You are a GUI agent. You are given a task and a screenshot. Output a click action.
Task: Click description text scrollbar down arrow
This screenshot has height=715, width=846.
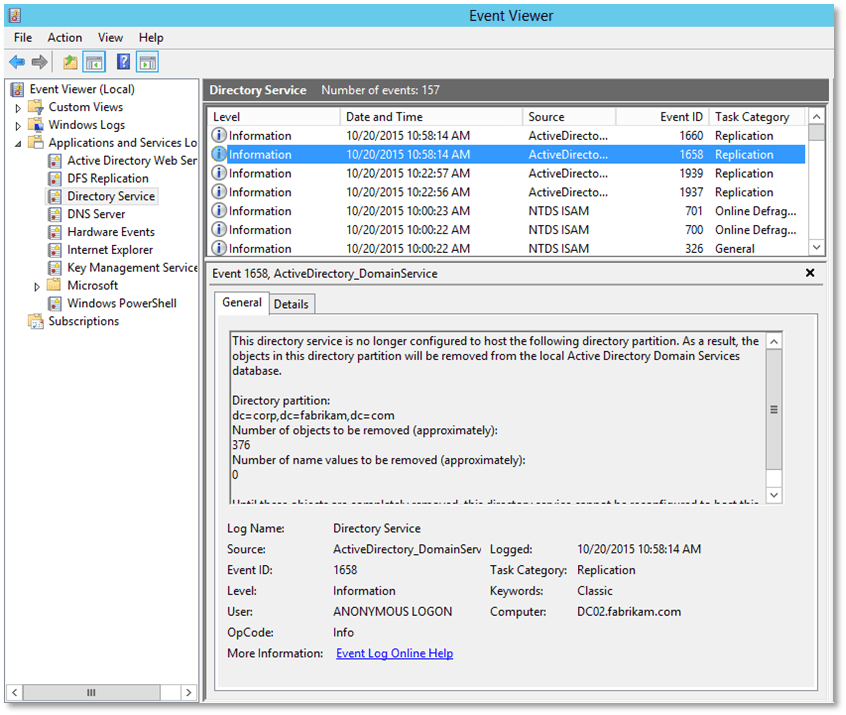tap(774, 495)
